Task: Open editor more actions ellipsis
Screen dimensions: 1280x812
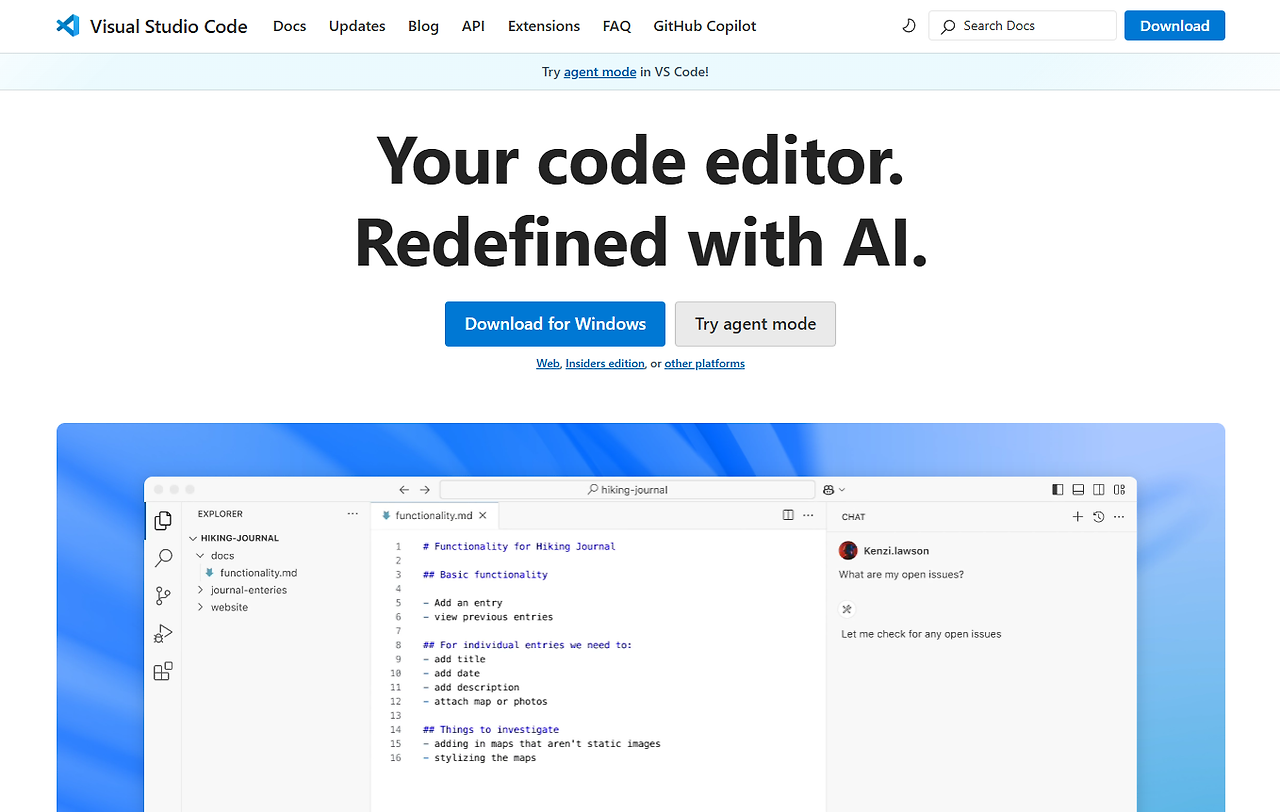Action: pyautogui.click(x=809, y=515)
